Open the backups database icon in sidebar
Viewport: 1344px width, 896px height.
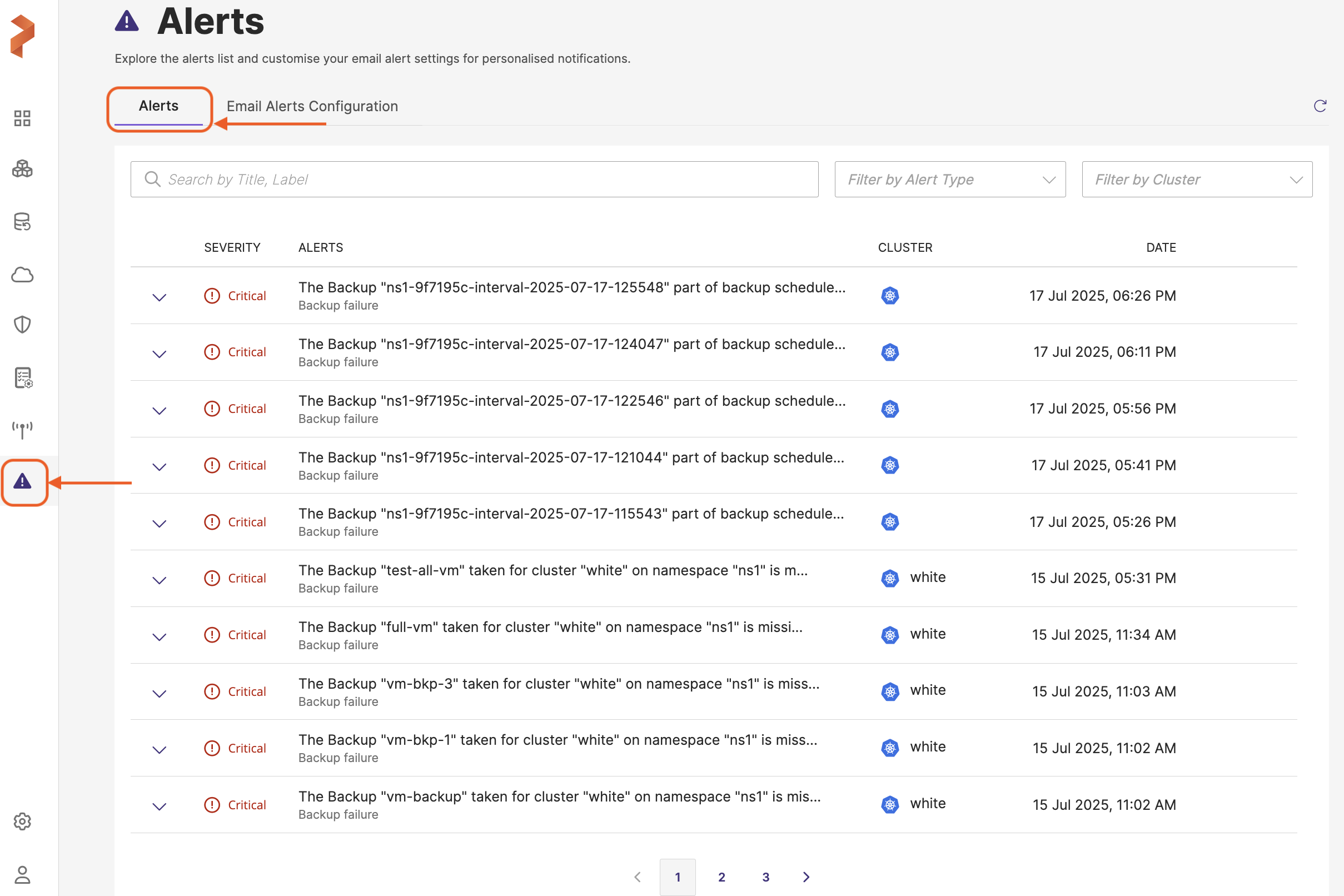pos(22,222)
